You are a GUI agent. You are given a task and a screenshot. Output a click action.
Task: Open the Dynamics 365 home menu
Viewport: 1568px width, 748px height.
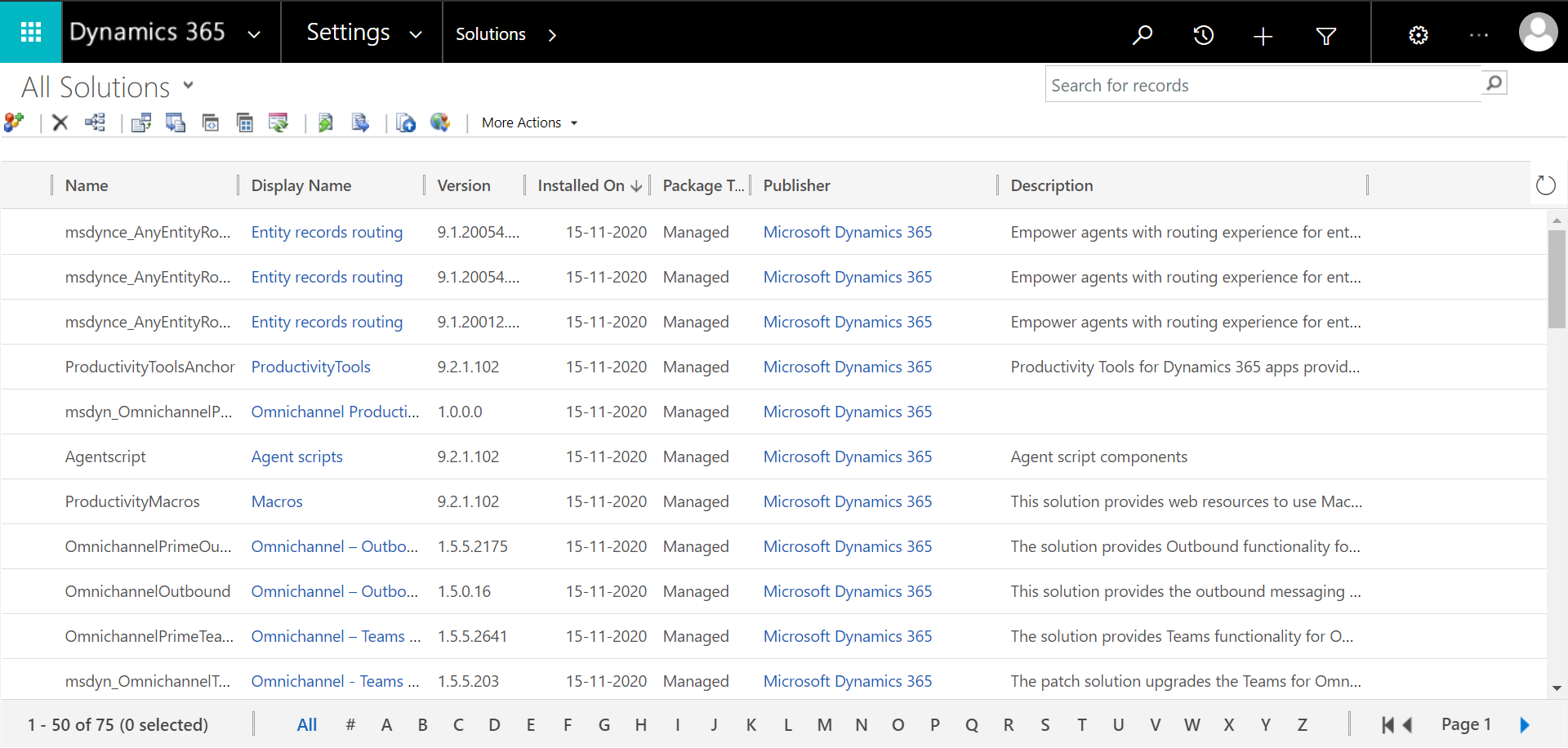[x=147, y=33]
